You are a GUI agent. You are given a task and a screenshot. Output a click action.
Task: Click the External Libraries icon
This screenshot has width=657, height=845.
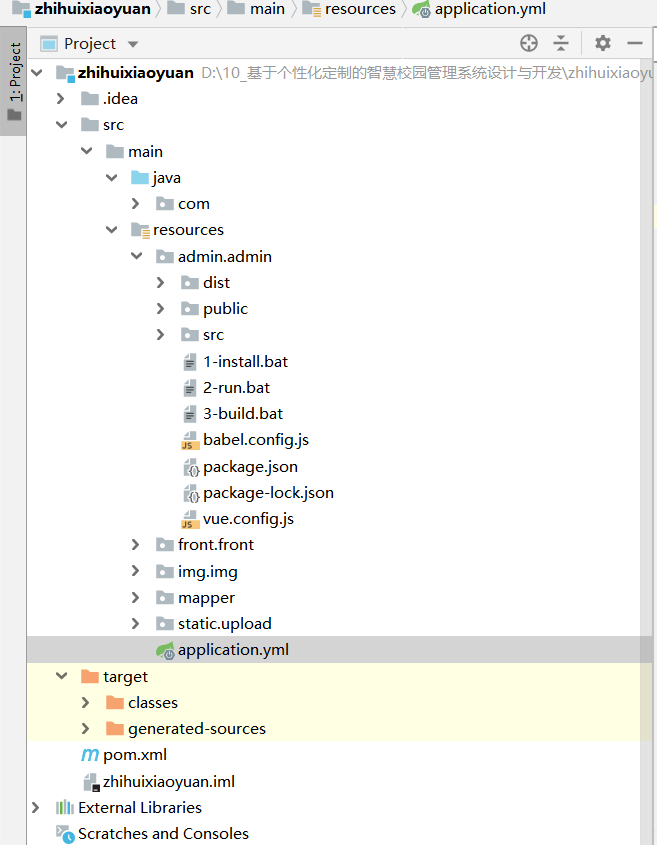65,808
